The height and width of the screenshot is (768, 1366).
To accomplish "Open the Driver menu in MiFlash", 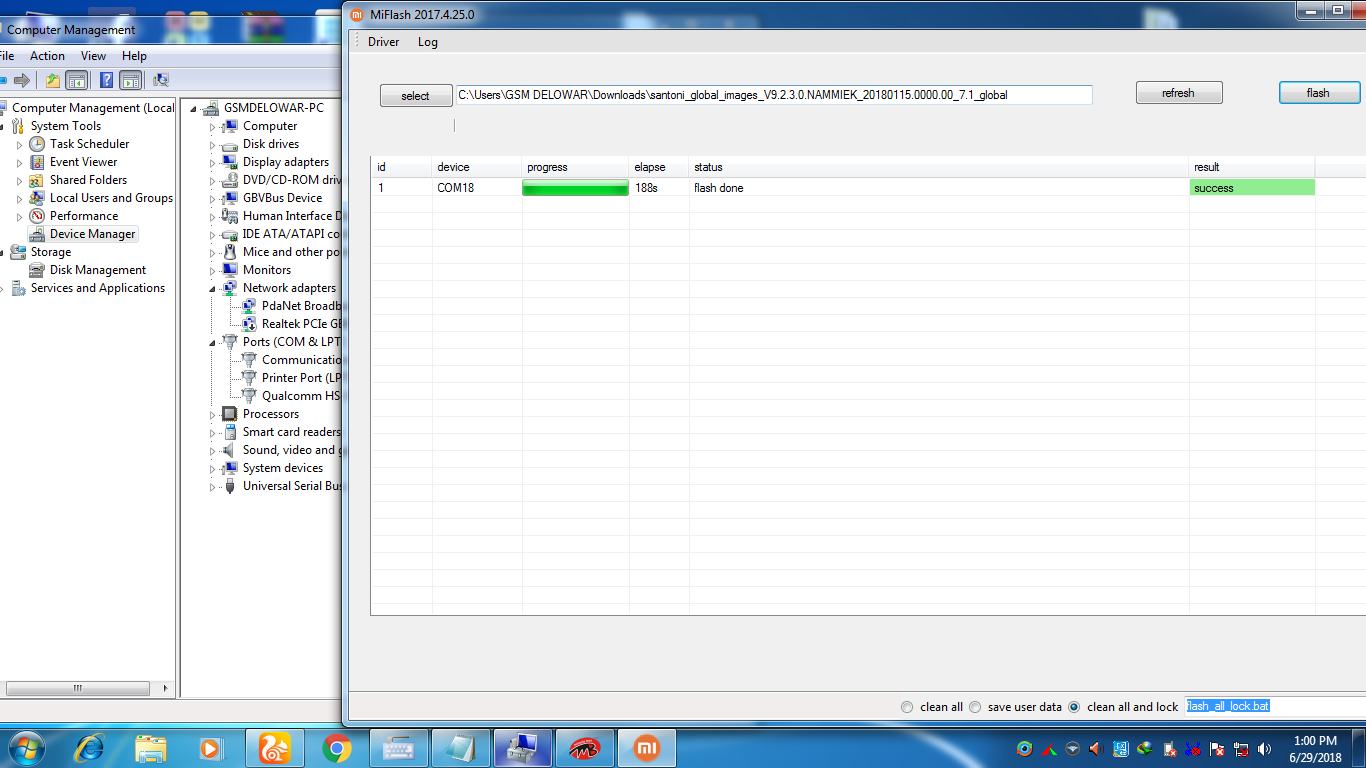I will [383, 42].
